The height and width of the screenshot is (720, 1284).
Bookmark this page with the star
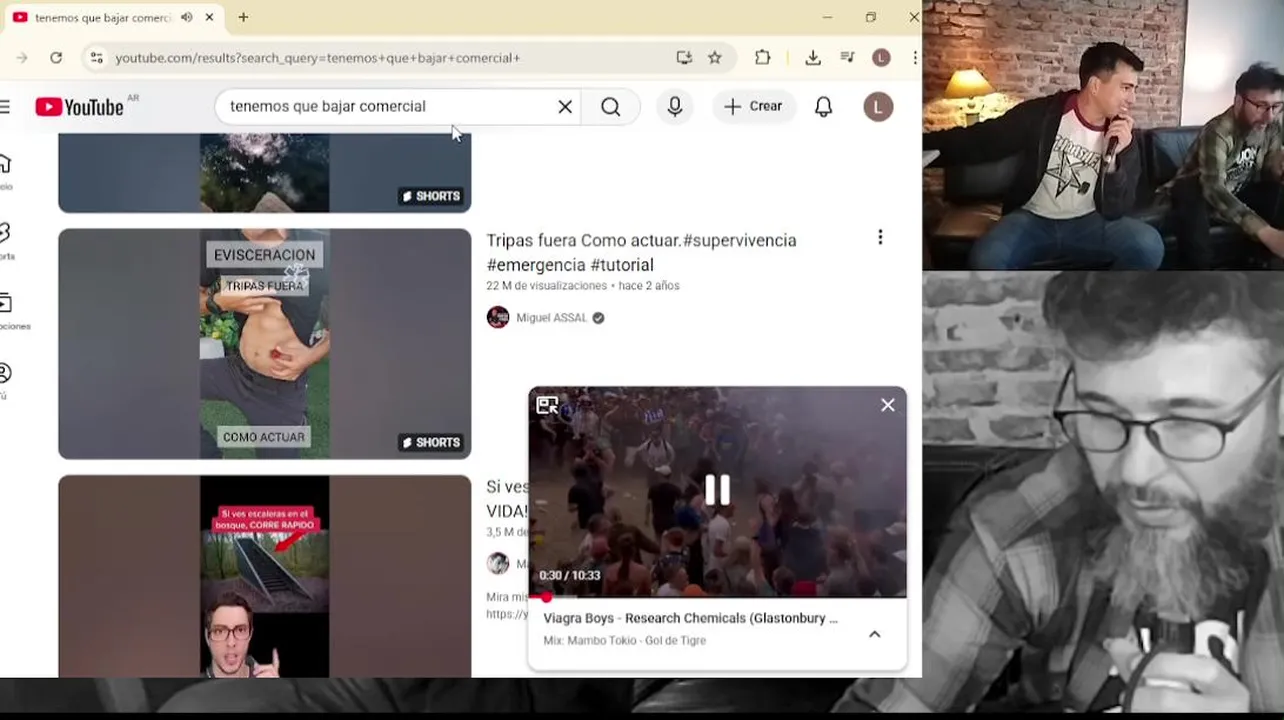[715, 58]
